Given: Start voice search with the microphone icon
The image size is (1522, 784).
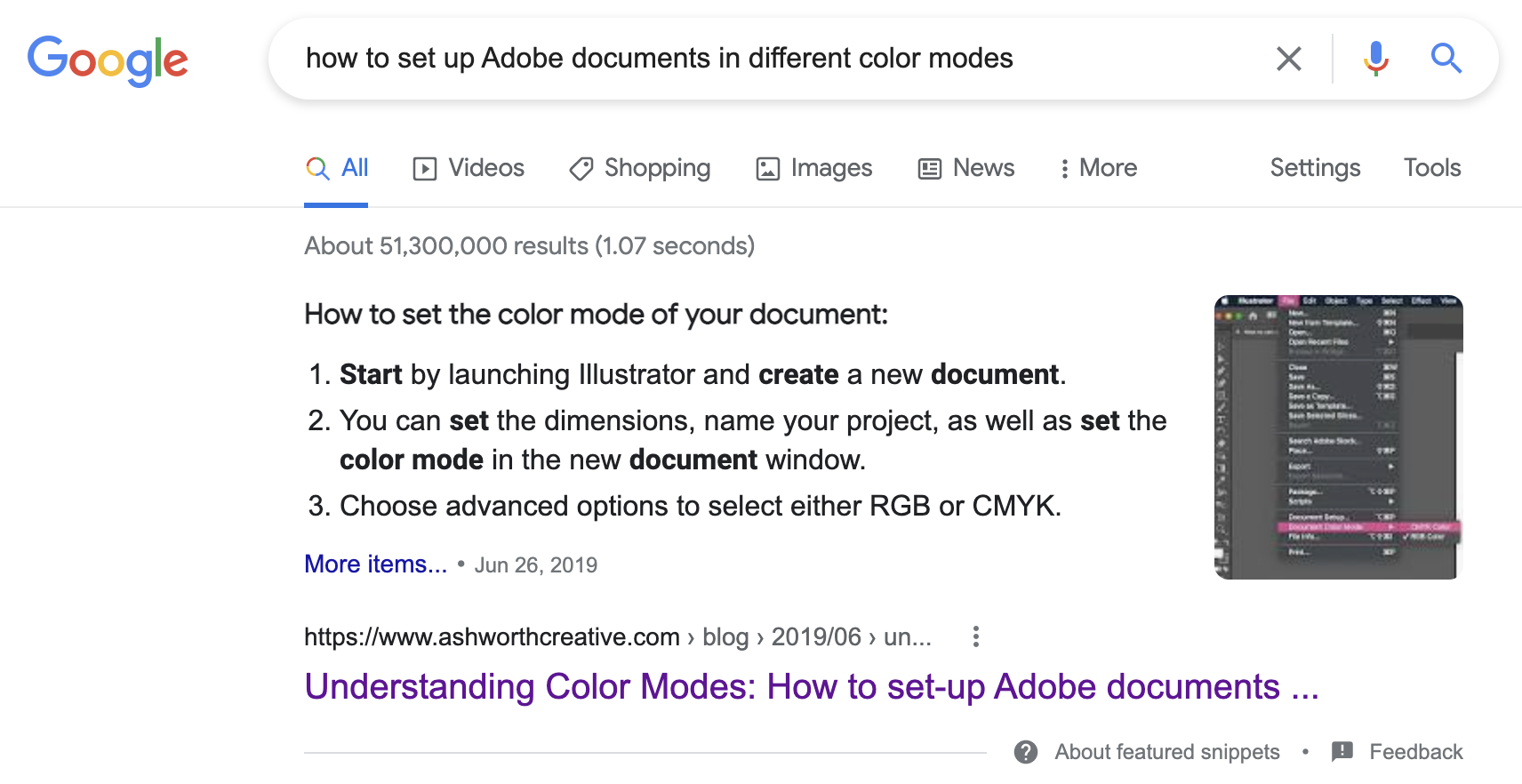Looking at the screenshot, I should (x=1375, y=59).
